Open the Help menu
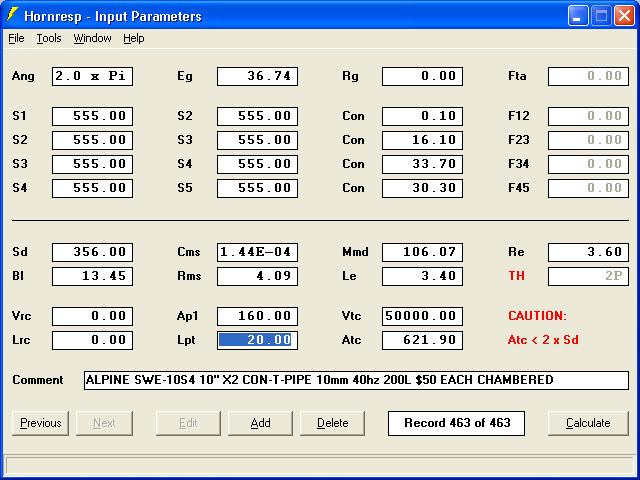 tap(134, 38)
